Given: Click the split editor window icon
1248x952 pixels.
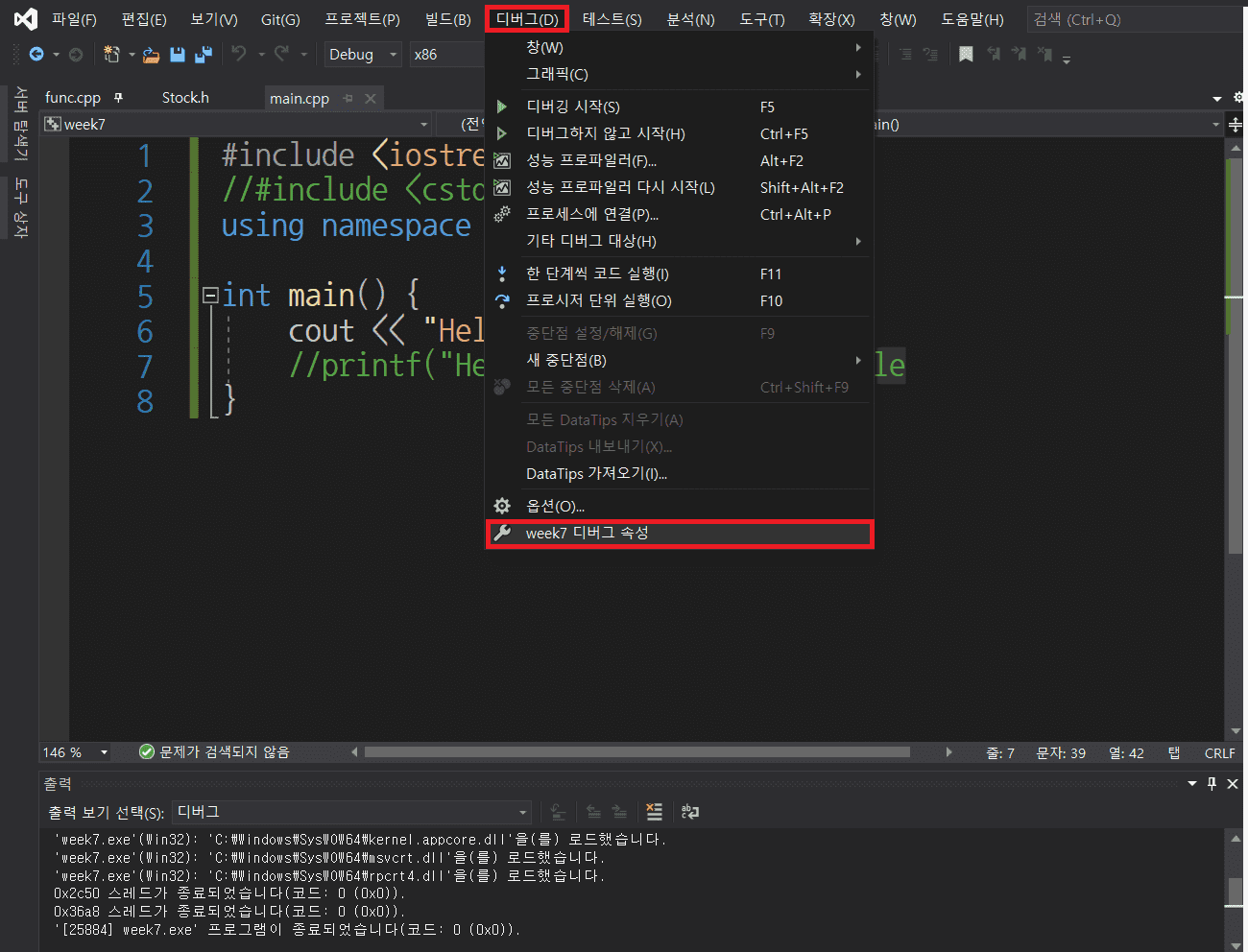Looking at the screenshot, I should [1236, 125].
